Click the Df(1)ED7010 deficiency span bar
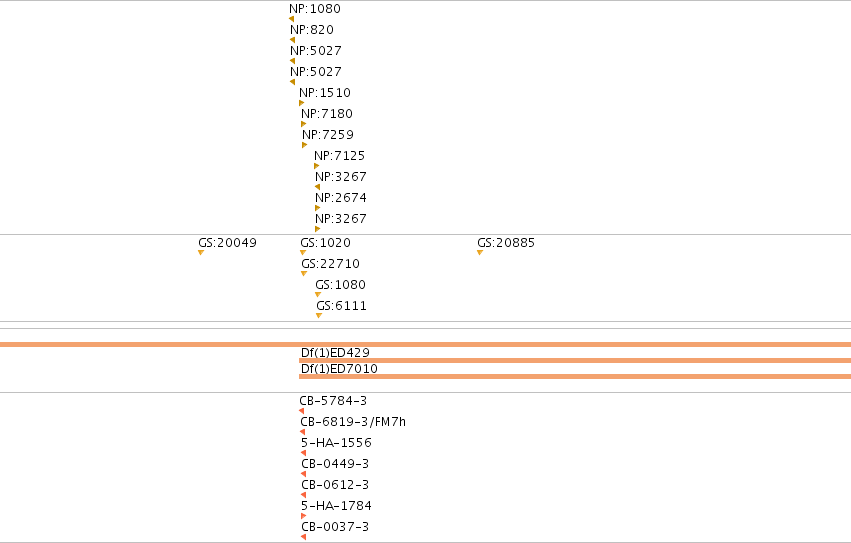 (x=575, y=376)
